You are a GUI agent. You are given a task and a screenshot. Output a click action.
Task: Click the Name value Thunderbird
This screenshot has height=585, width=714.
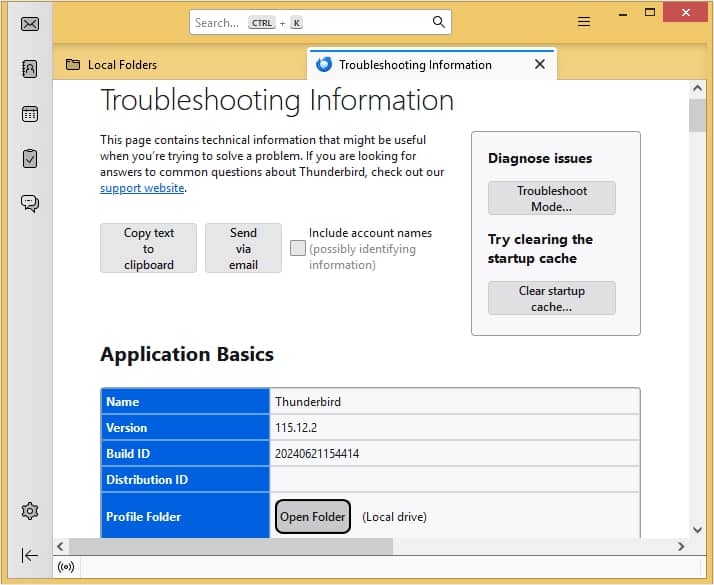pos(308,402)
